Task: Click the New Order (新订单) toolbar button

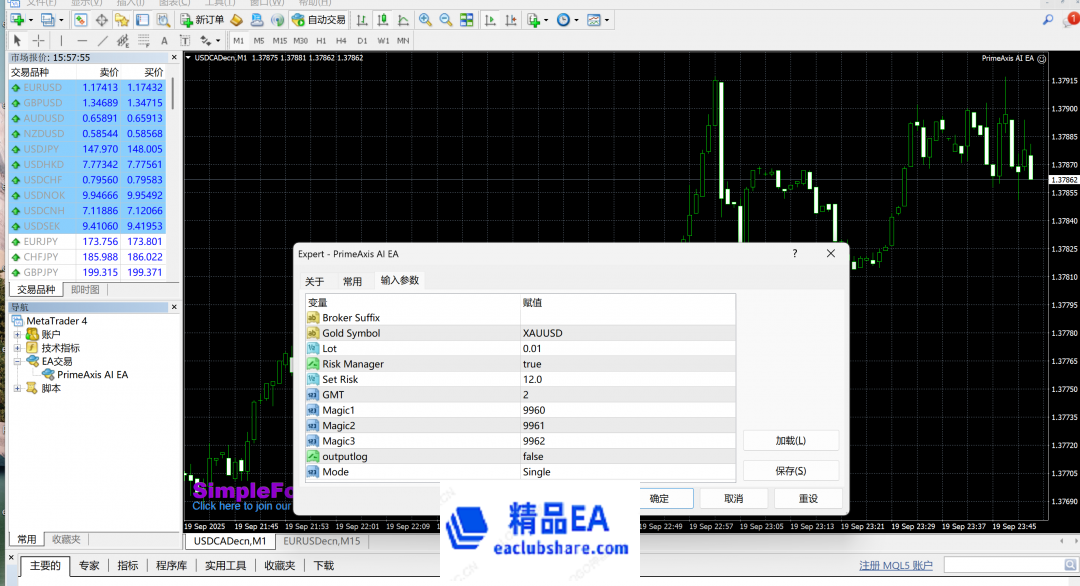Action: 203,20
